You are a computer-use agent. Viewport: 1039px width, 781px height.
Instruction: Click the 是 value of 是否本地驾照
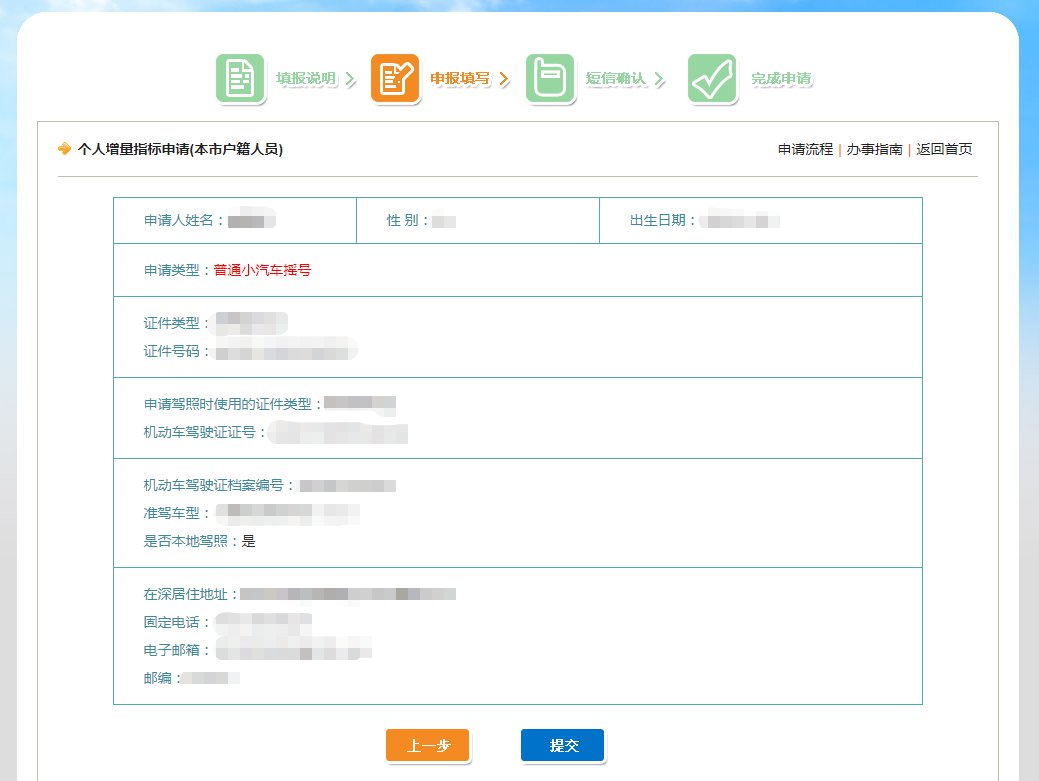(x=248, y=541)
